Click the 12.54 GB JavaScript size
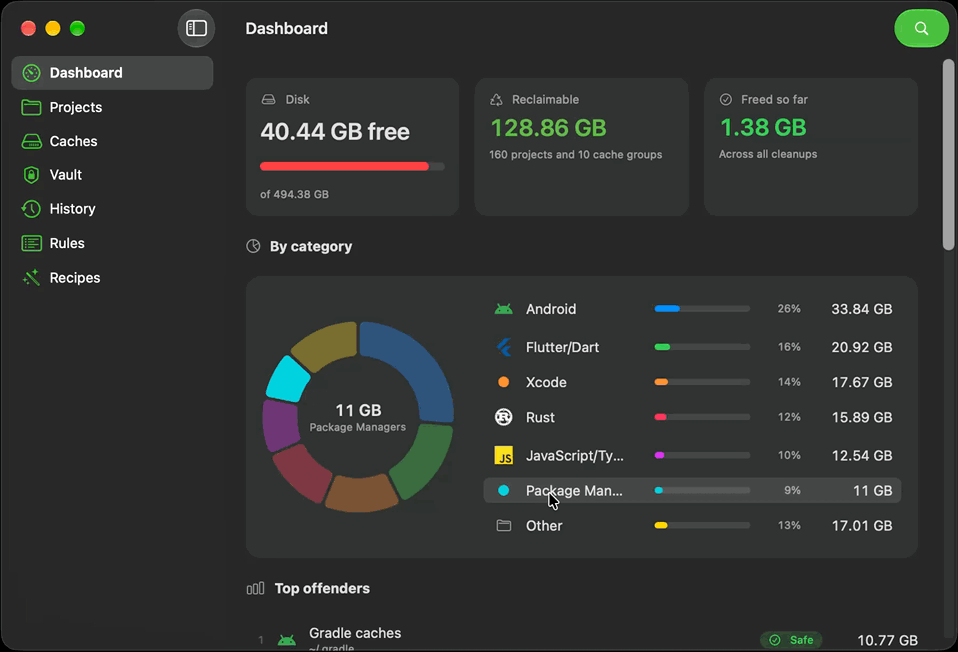 (x=861, y=456)
